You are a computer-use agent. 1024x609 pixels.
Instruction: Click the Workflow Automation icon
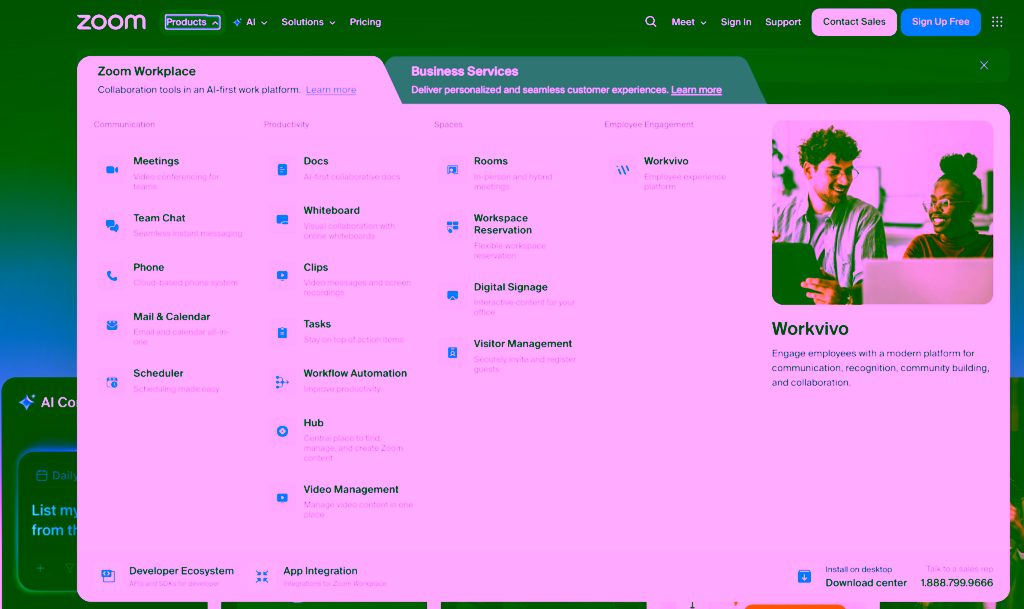point(282,382)
